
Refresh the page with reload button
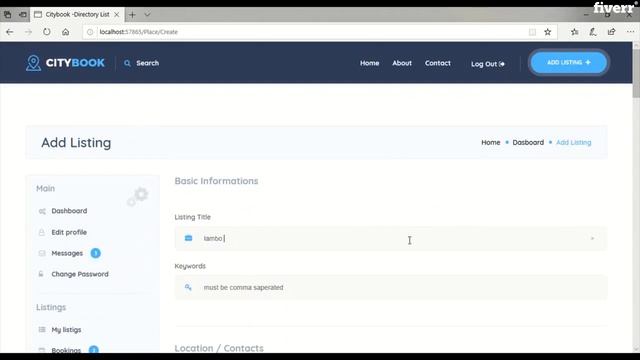point(47,32)
